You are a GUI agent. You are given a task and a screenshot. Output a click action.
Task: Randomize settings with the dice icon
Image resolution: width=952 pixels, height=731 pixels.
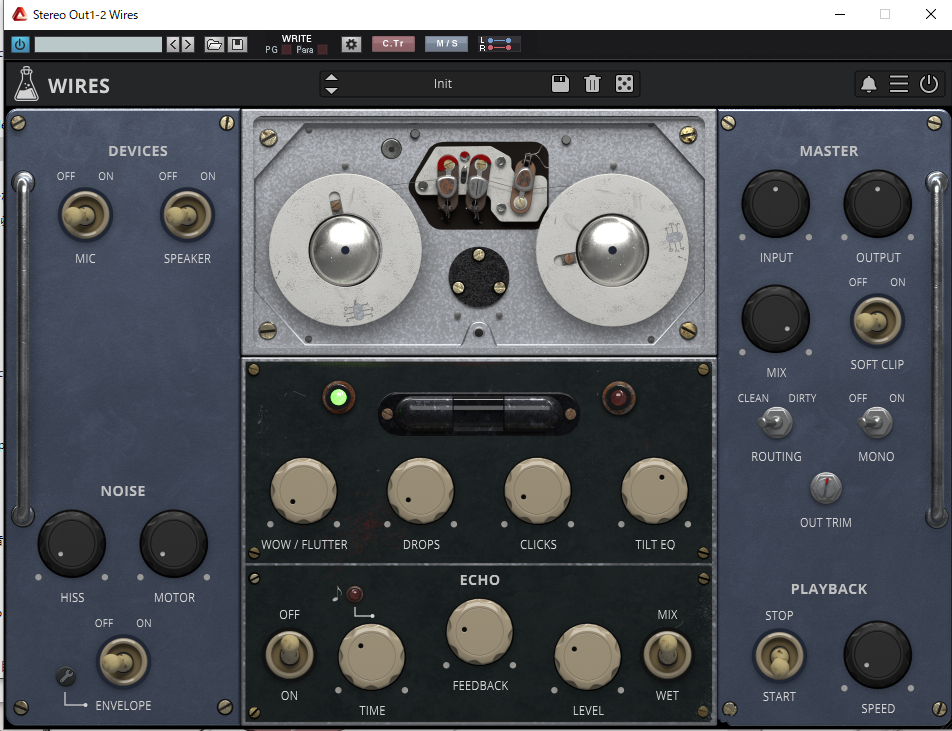(624, 84)
